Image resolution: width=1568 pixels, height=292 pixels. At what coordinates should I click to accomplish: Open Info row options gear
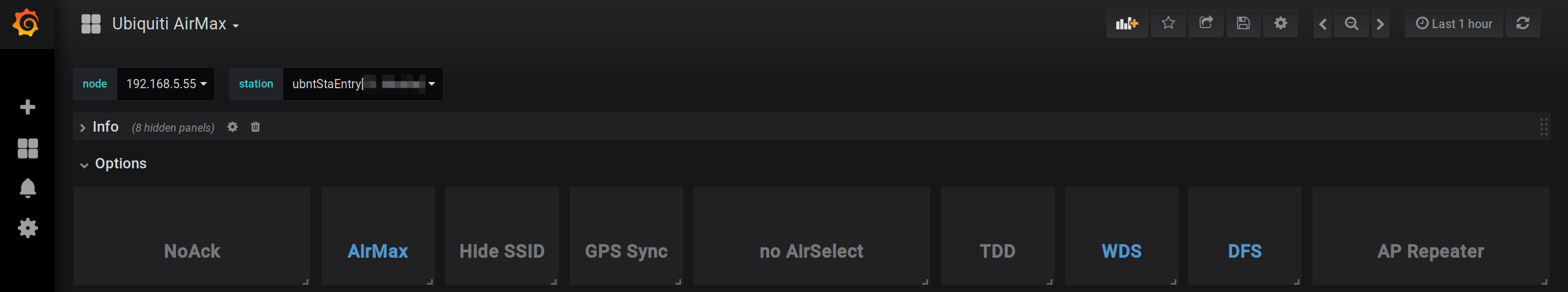tap(232, 127)
